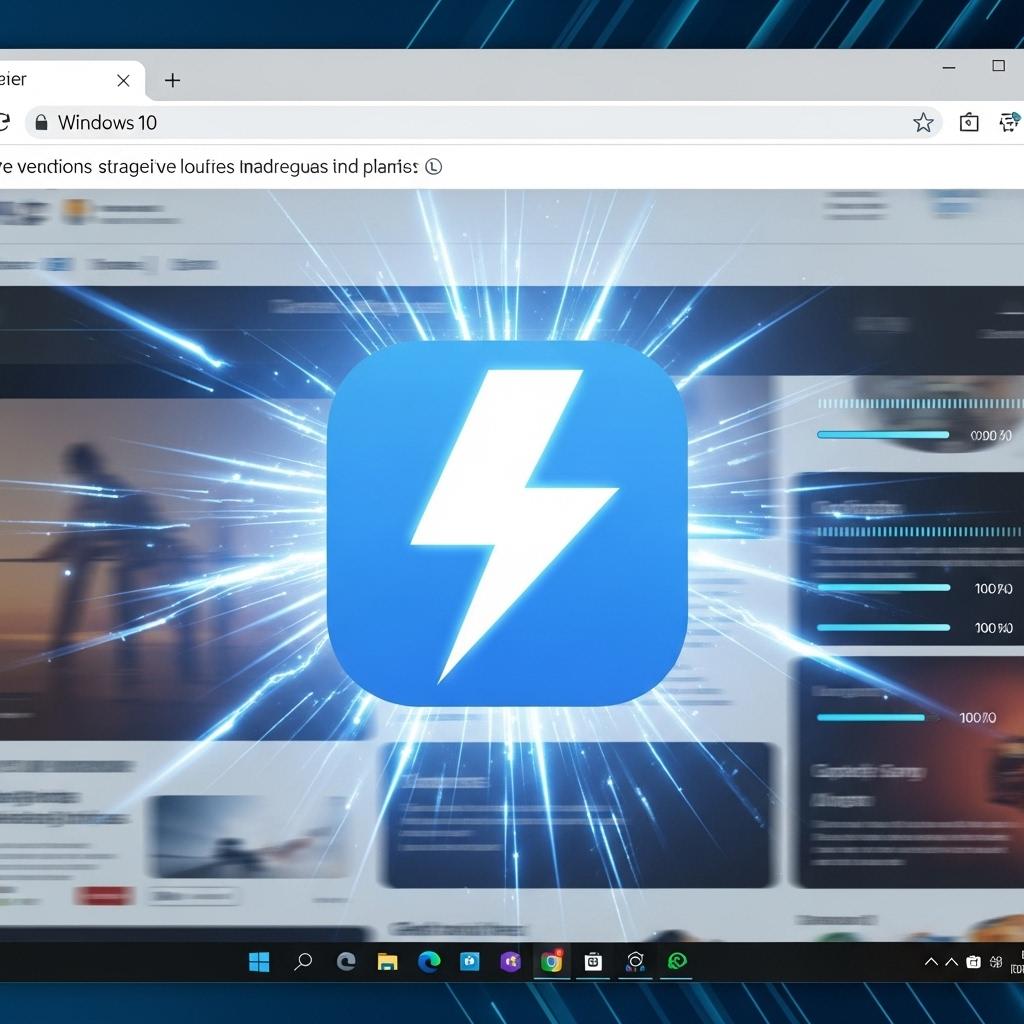Screen dimensions: 1024x1024
Task: Switch to the open browser tab
Action: 60,80
